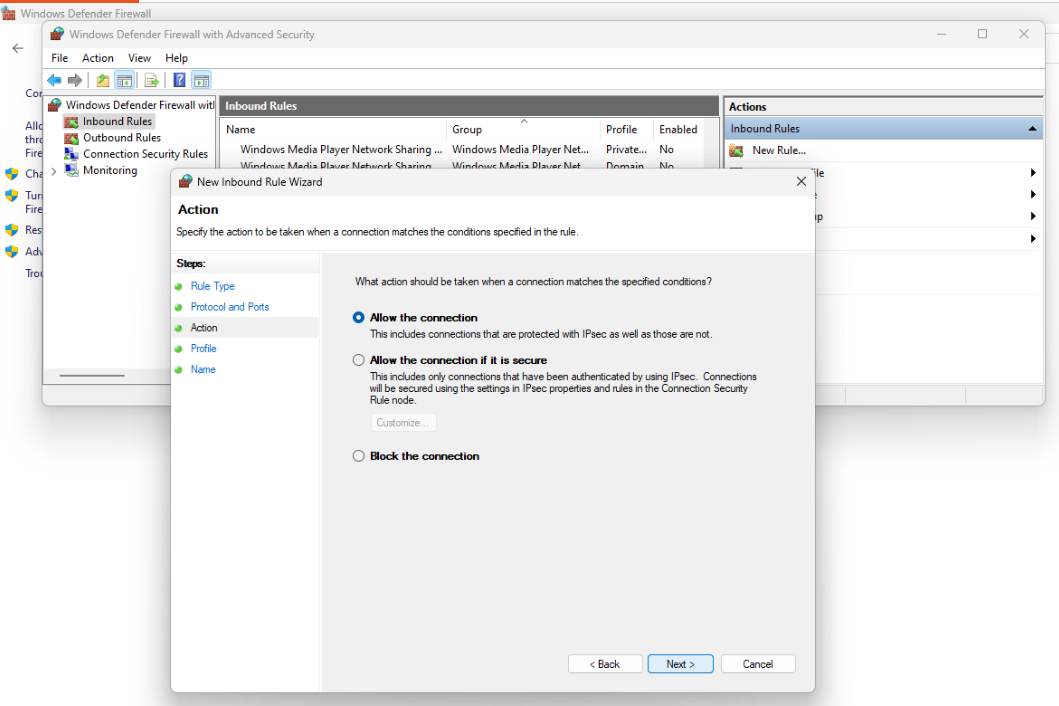This screenshot has height=706, width=1059.
Task: Sort rules by the Name column header
Action: tap(333, 129)
